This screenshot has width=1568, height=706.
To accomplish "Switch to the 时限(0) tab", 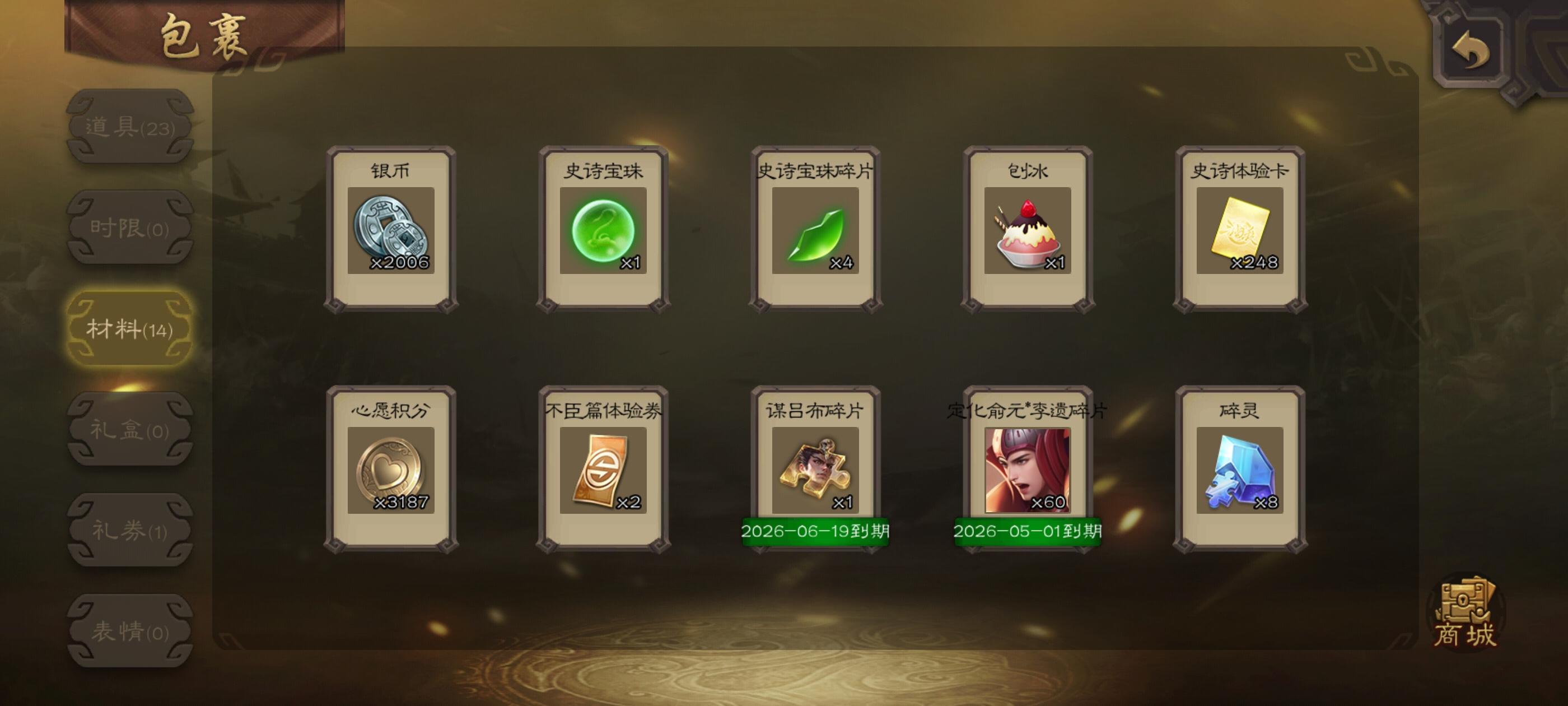I will coord(130,228).
